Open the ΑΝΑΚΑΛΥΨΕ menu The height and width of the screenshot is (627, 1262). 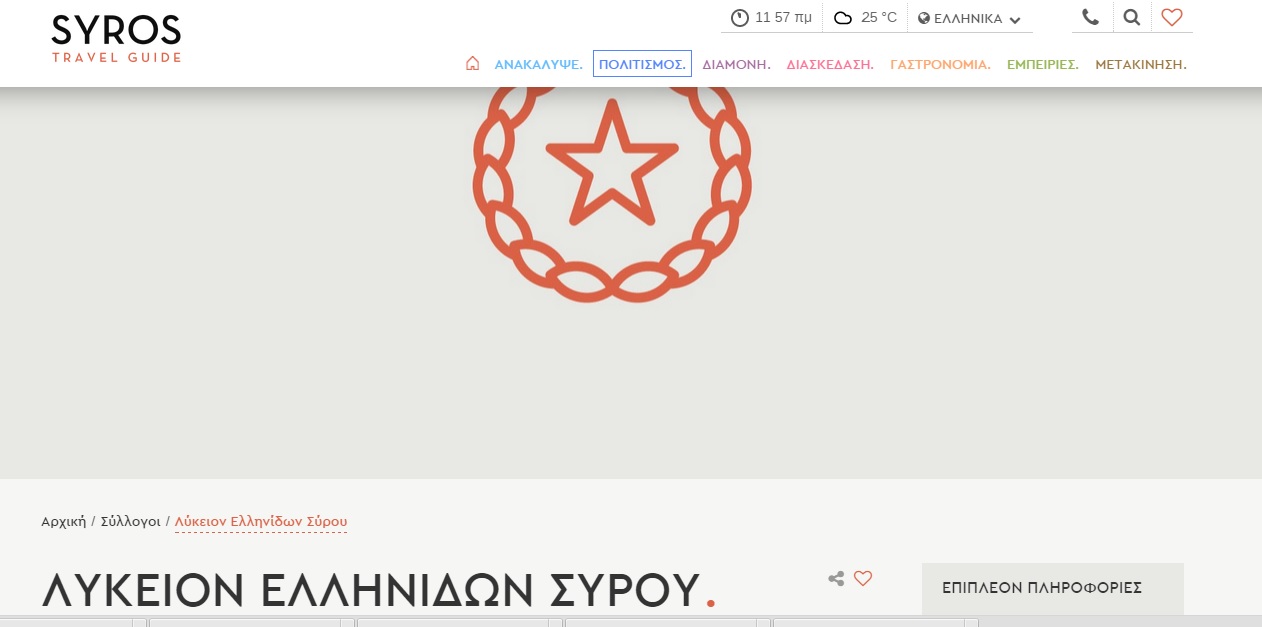click(538, 64)
